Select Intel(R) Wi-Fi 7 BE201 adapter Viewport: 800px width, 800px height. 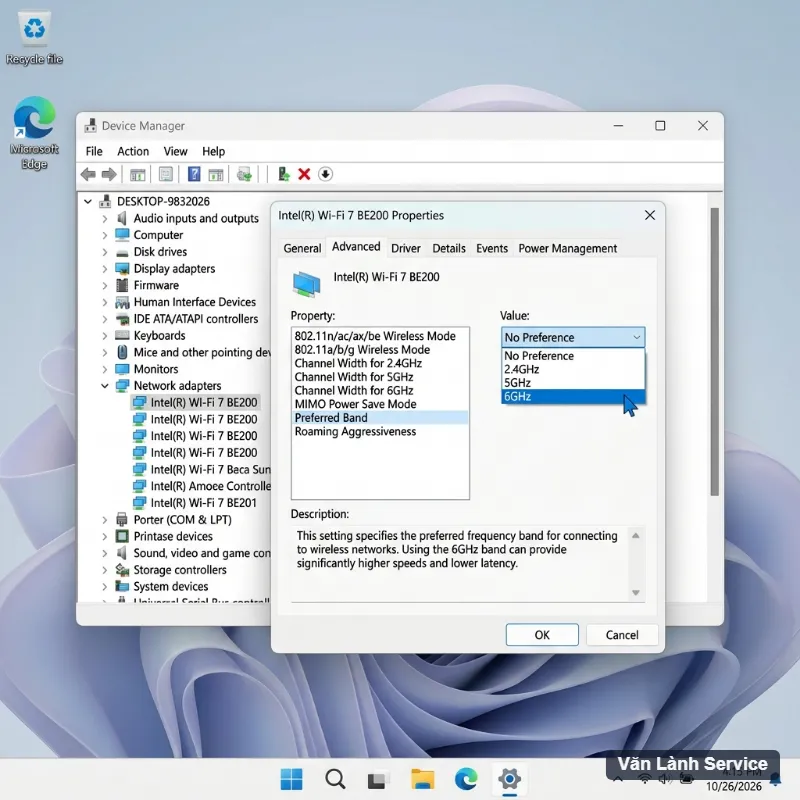point(202,503)
